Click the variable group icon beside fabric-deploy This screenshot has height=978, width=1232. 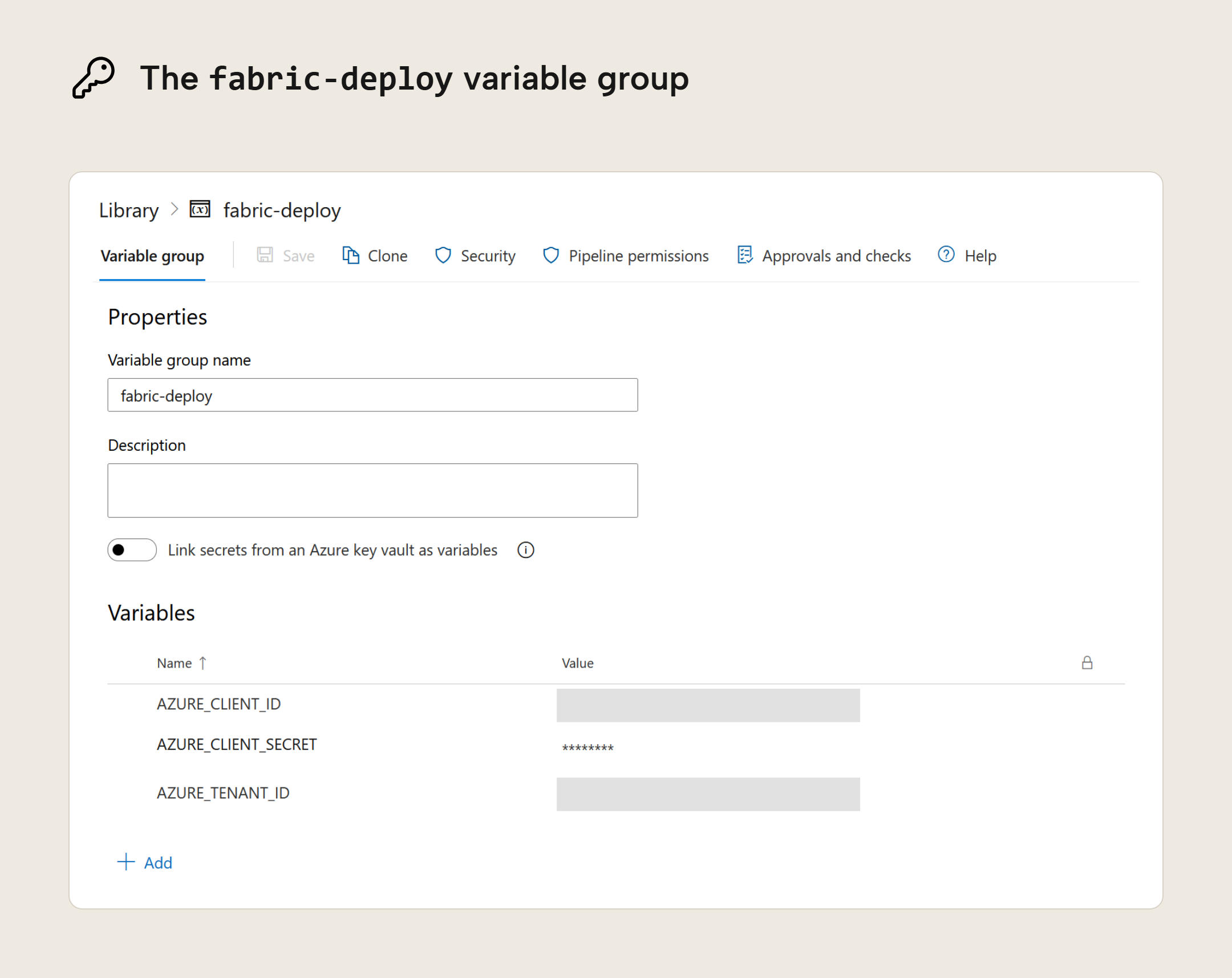200,209
